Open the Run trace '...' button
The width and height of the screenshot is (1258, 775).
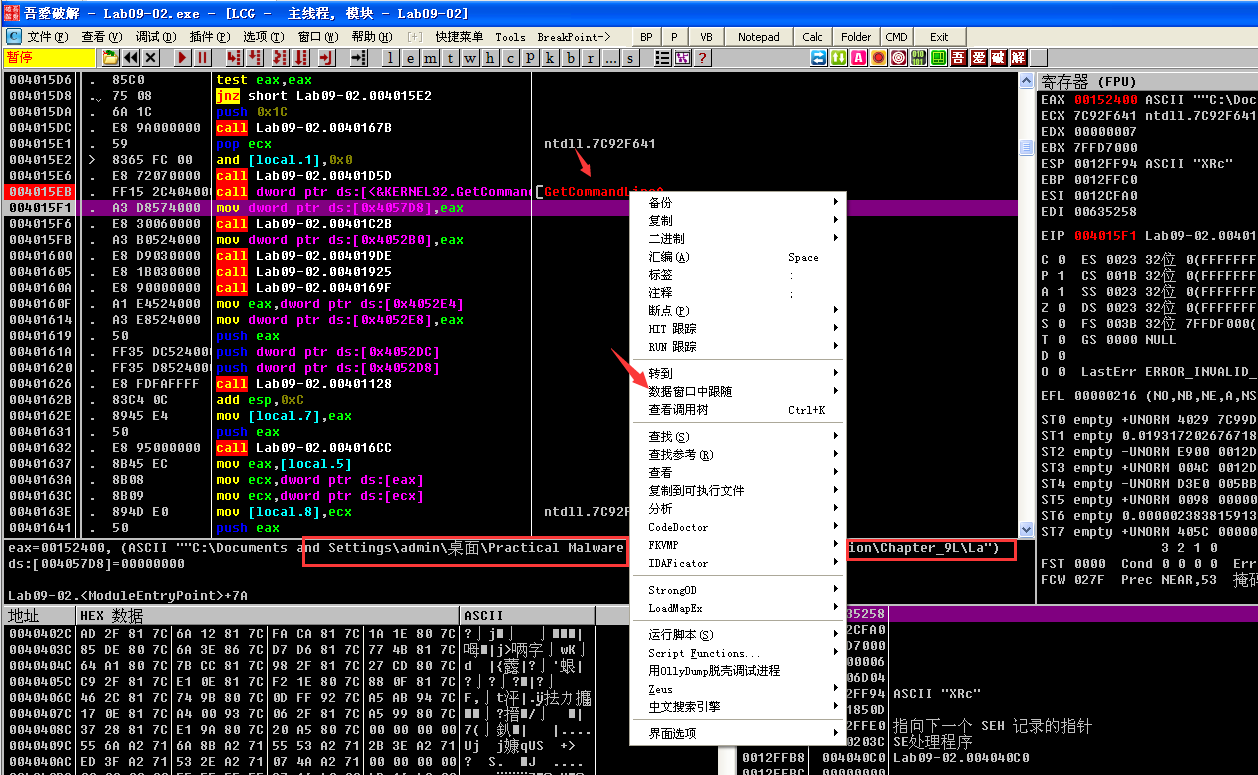click(x=610, y=58)
